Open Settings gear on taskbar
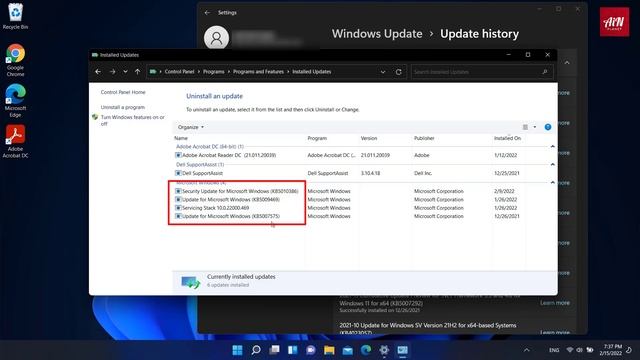Screen dimensions: 640x360 (x=384, y=350)
